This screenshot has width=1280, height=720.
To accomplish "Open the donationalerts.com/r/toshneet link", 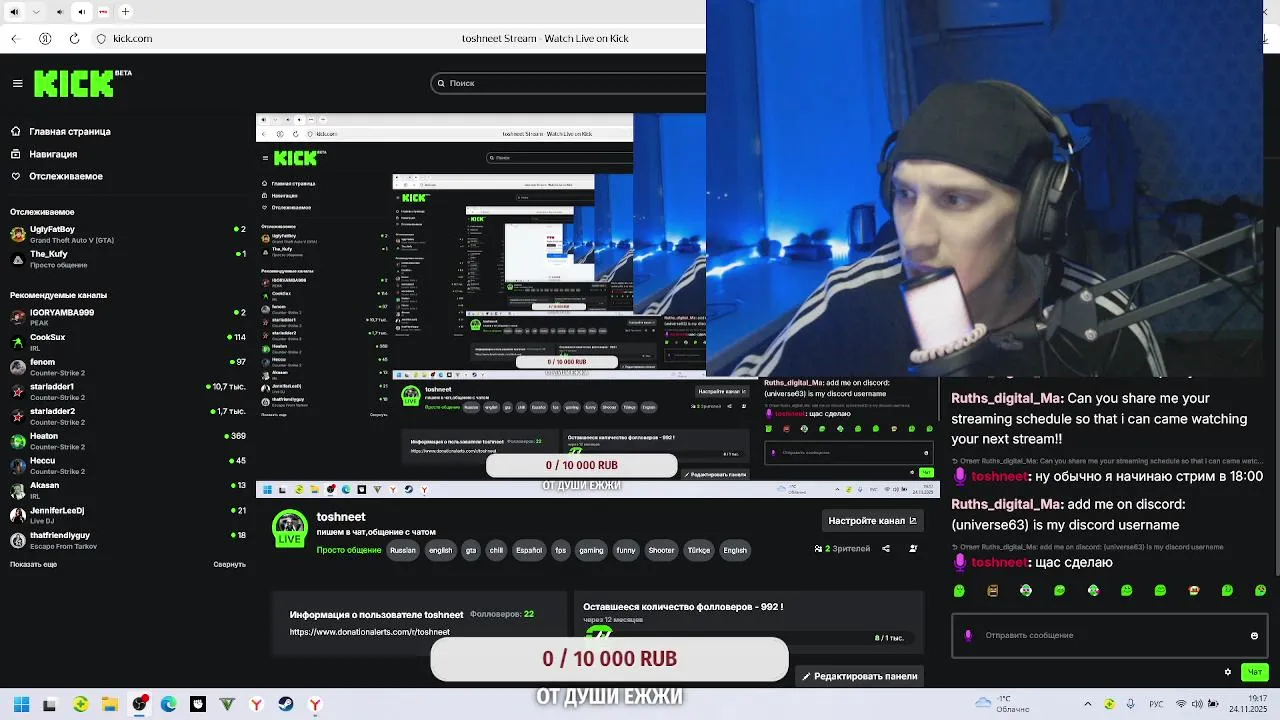I will (369, 632).
